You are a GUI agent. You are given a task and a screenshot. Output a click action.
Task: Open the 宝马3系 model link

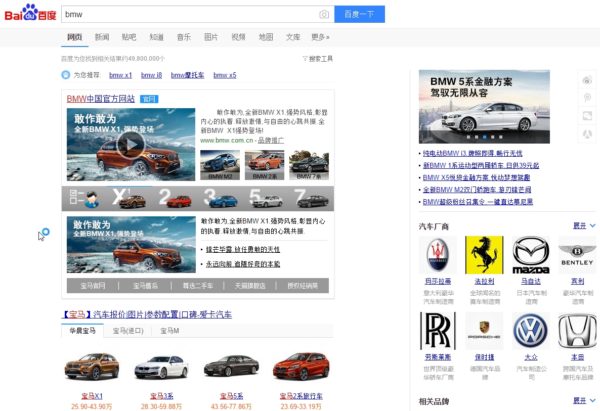click(161, 396)
